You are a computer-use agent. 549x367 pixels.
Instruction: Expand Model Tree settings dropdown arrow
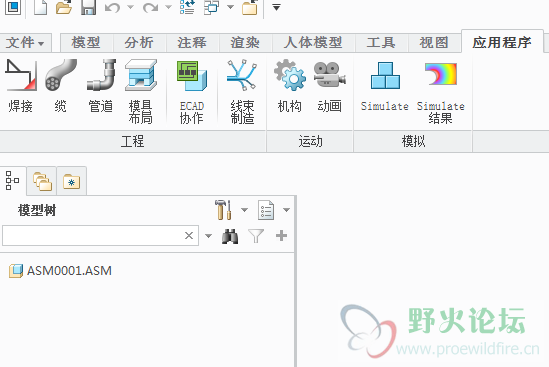(244, 210)
